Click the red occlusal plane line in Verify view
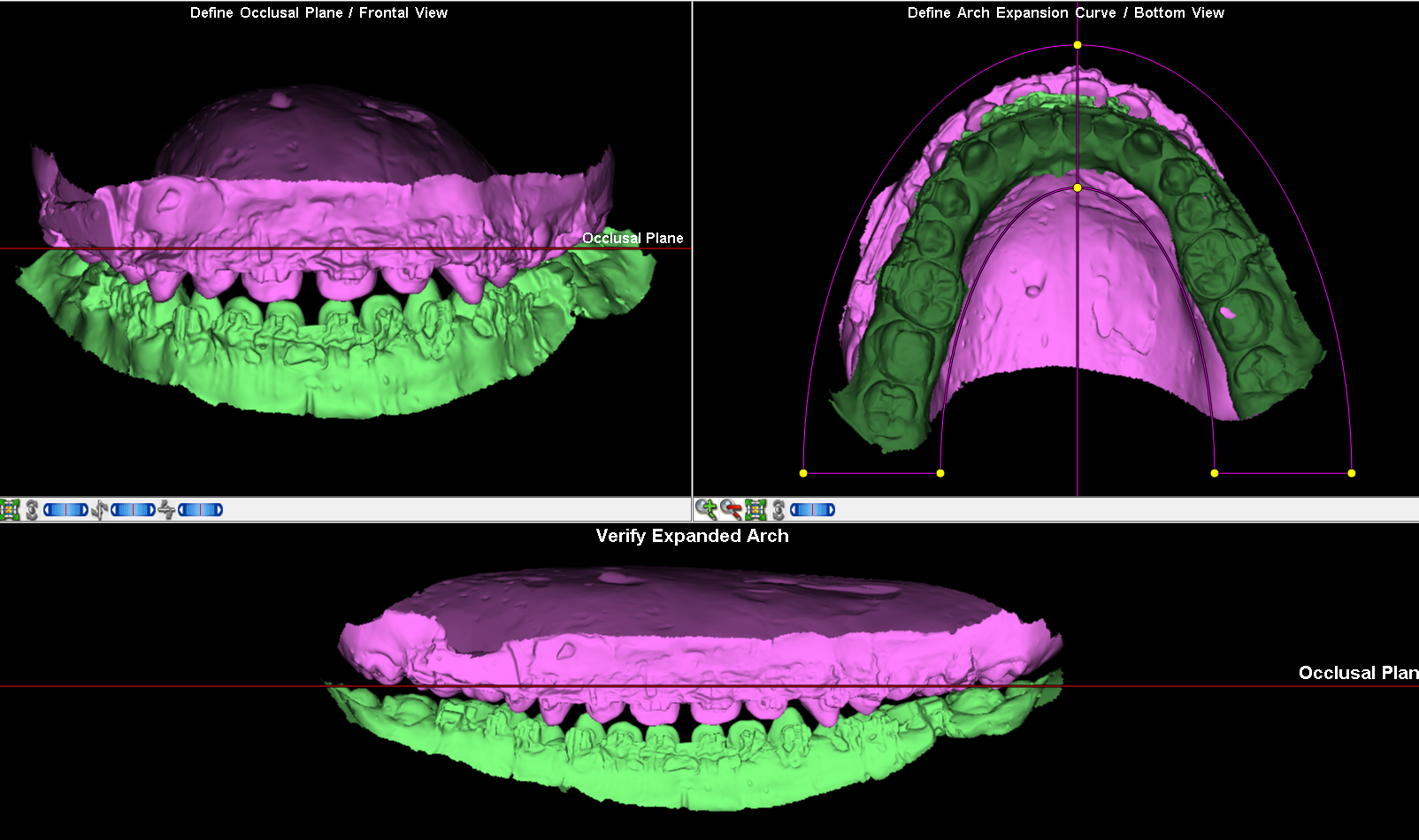Viewport: 1419px width, 840px height. 709,685
